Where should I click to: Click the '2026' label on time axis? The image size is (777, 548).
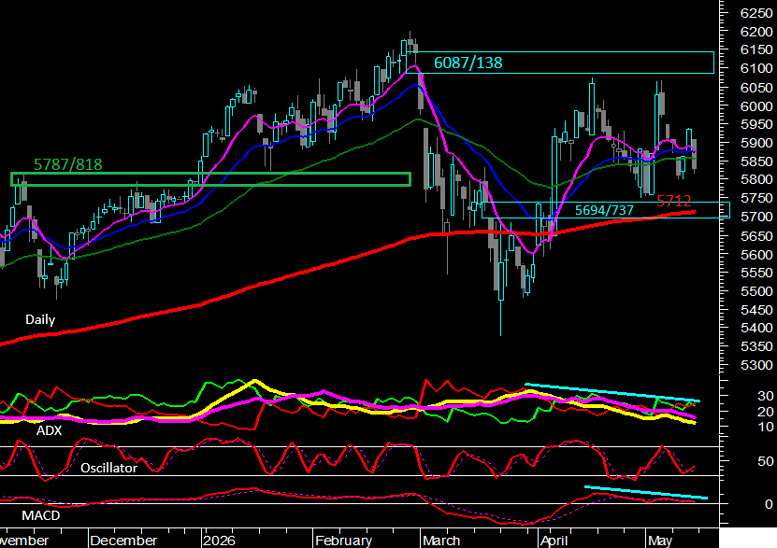pyautogui.click(x=219, y=540)
